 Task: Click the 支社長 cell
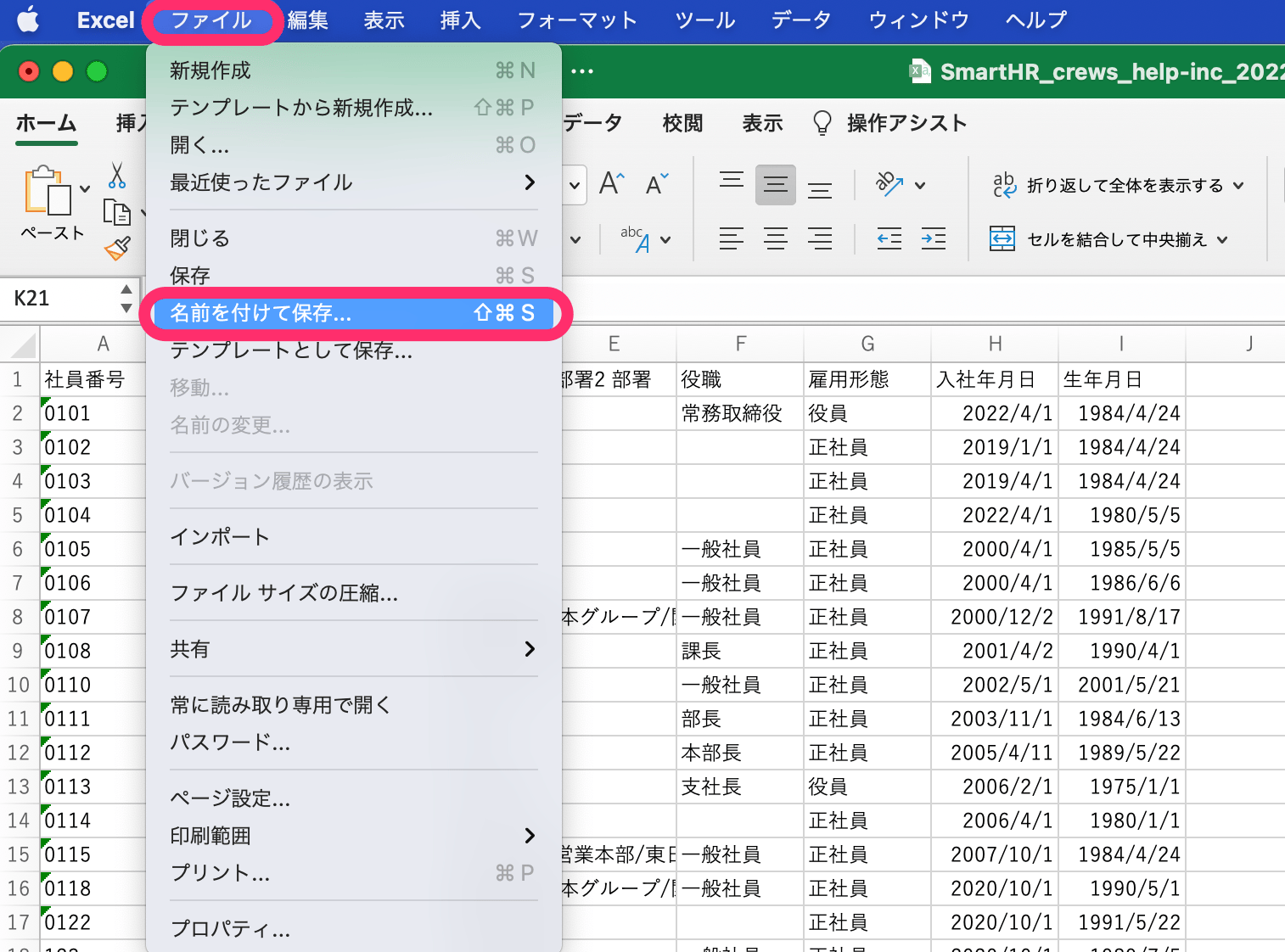point(740,787)
